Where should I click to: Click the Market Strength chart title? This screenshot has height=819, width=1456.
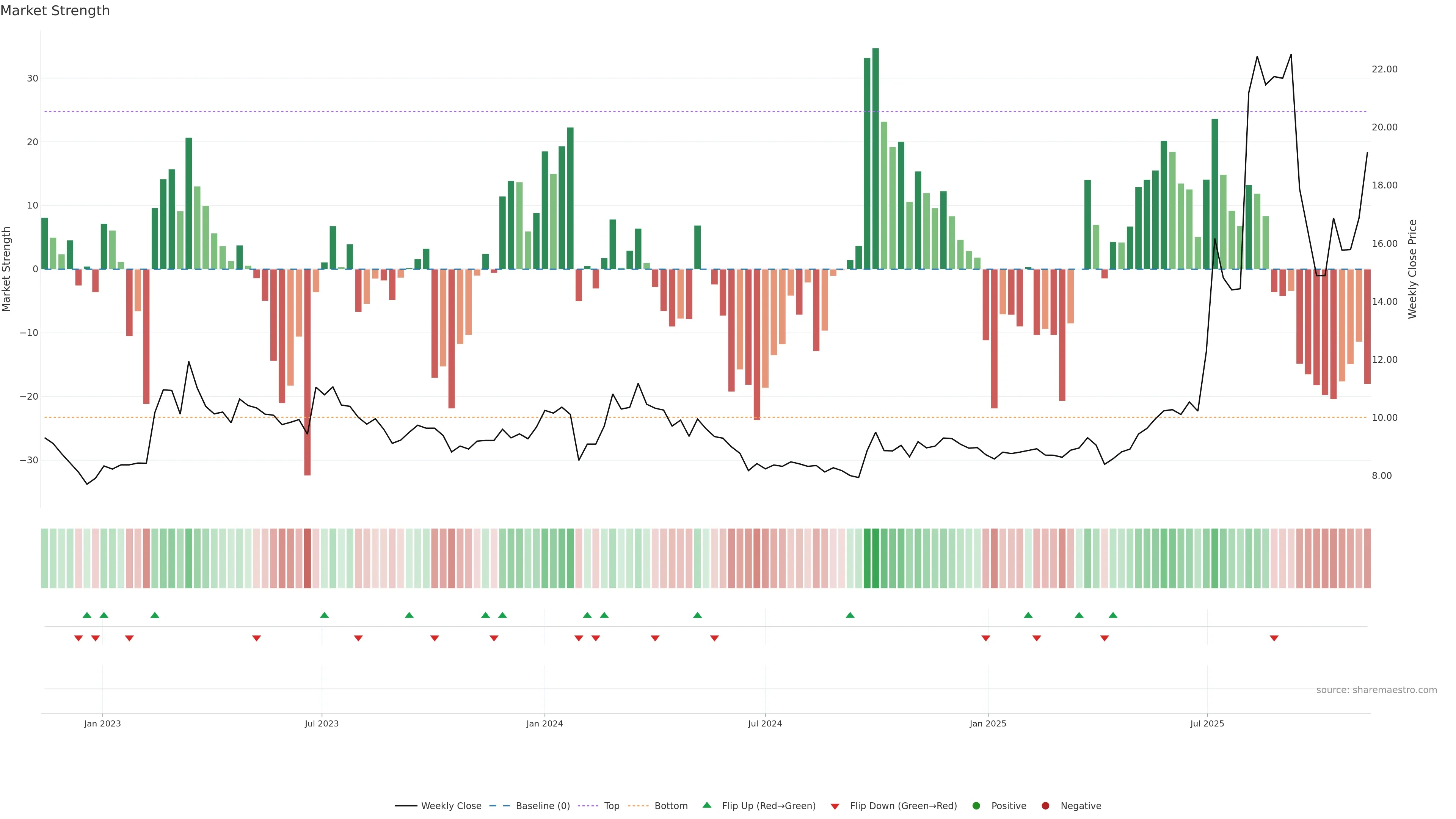[55, 11]
